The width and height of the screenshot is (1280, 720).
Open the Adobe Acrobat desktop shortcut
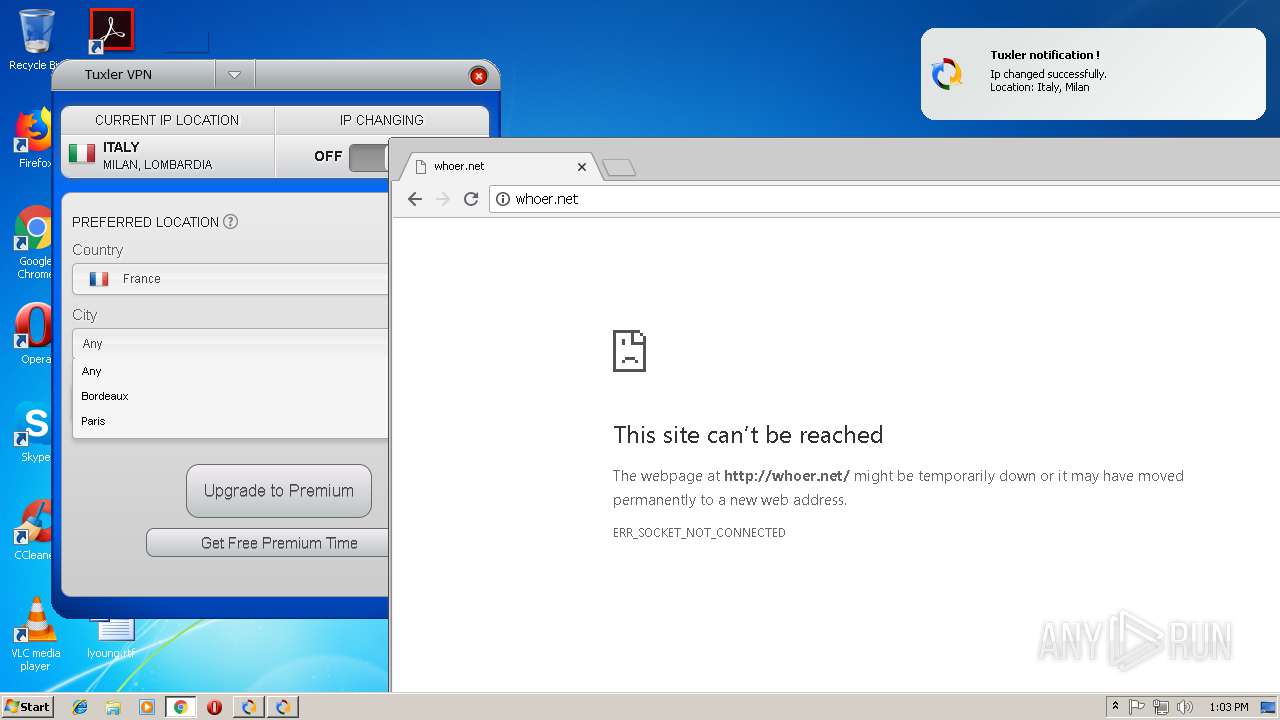click(111, 31)
